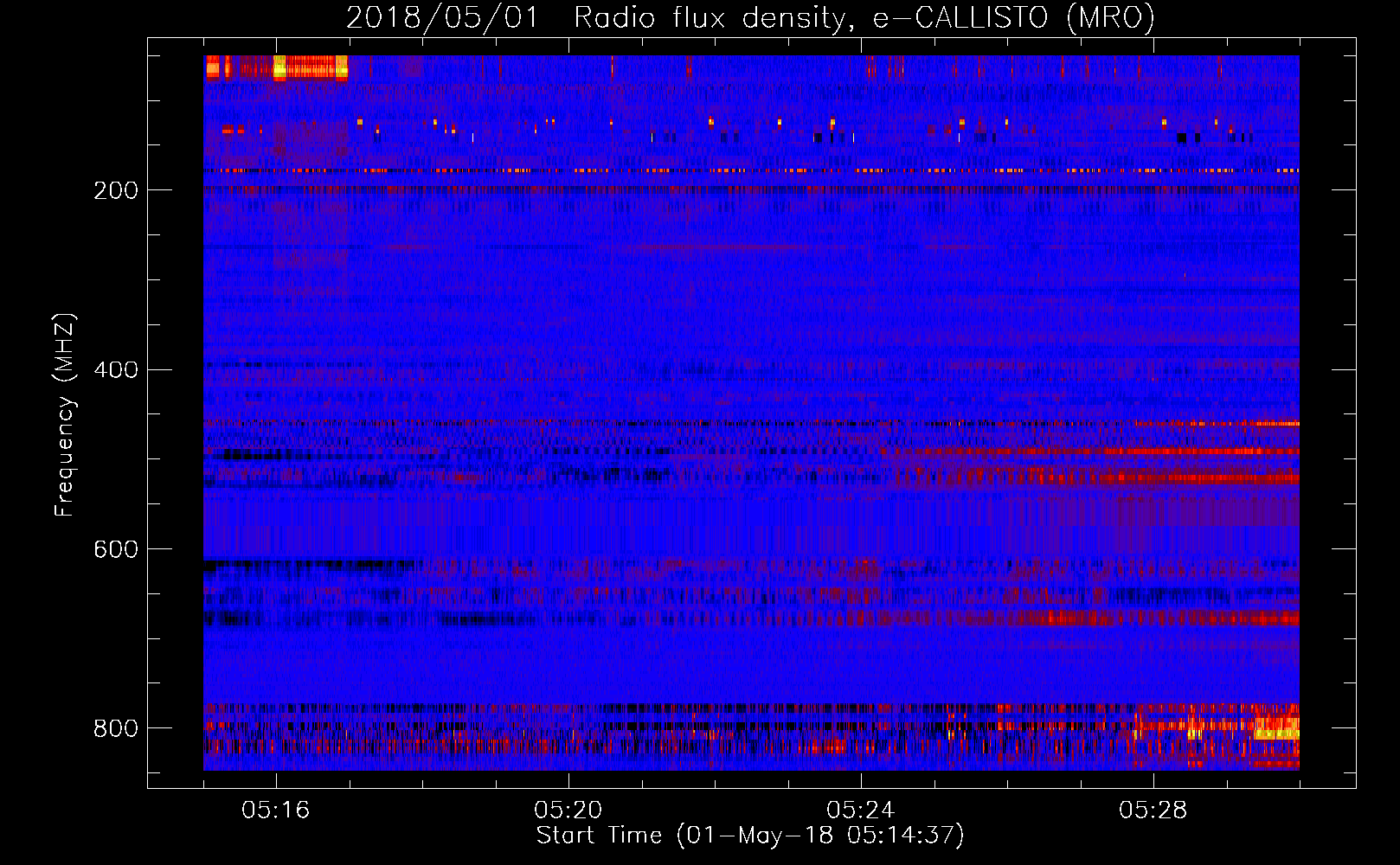Click the 400 frequency tick label
The height and width of the screenshot is (865, 1400).
pyautogui.click(x=116, y=370)
